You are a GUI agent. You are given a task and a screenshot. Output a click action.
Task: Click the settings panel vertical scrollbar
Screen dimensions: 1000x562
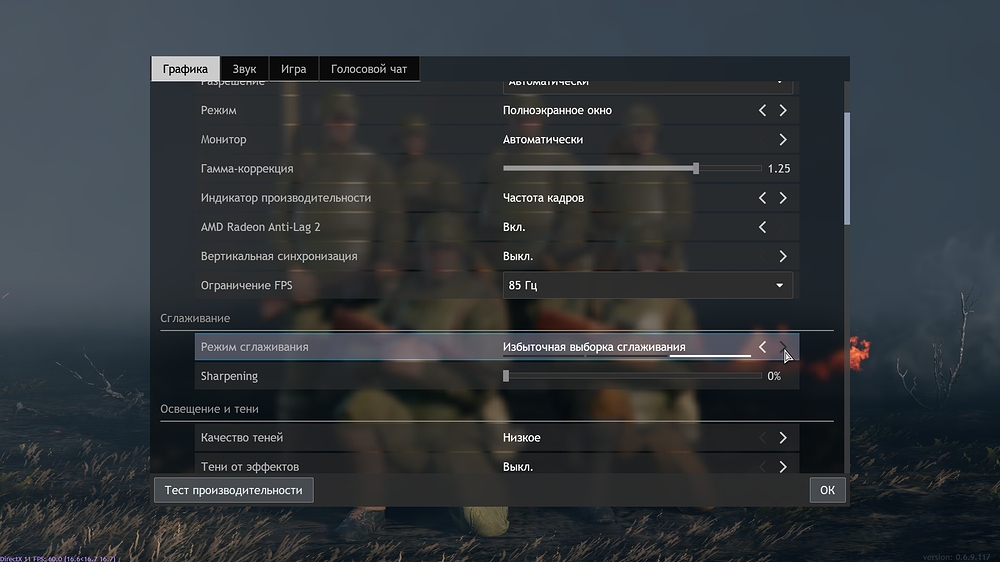pos(846,168)
